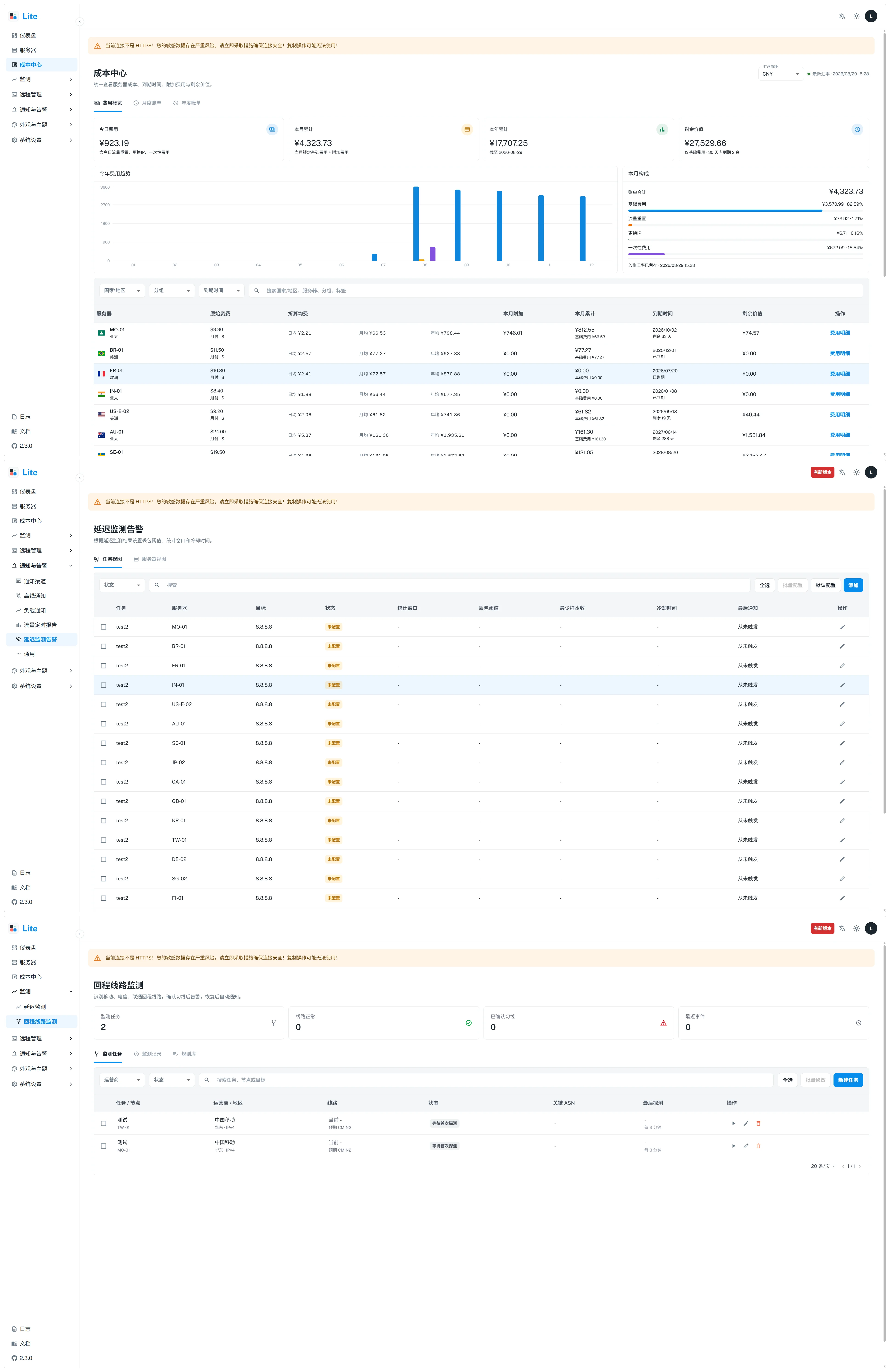Screen dimensions: 890x1372
Task: Select the IN-01 test2 row checkbox
Action: point(104,685)
